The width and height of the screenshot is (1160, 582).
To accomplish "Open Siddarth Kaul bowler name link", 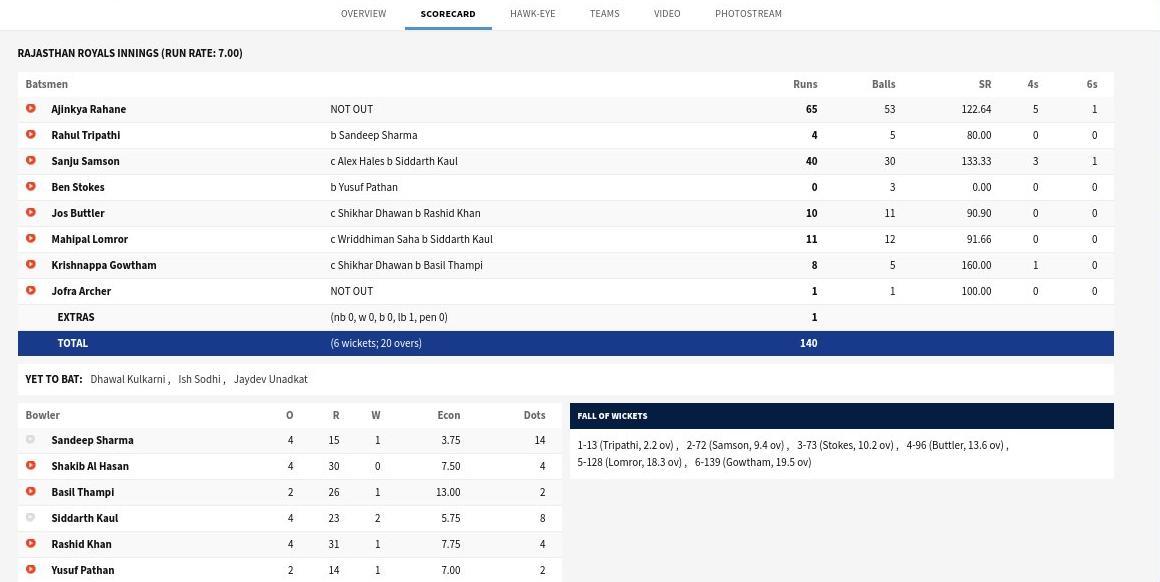I will click(84, 518).
